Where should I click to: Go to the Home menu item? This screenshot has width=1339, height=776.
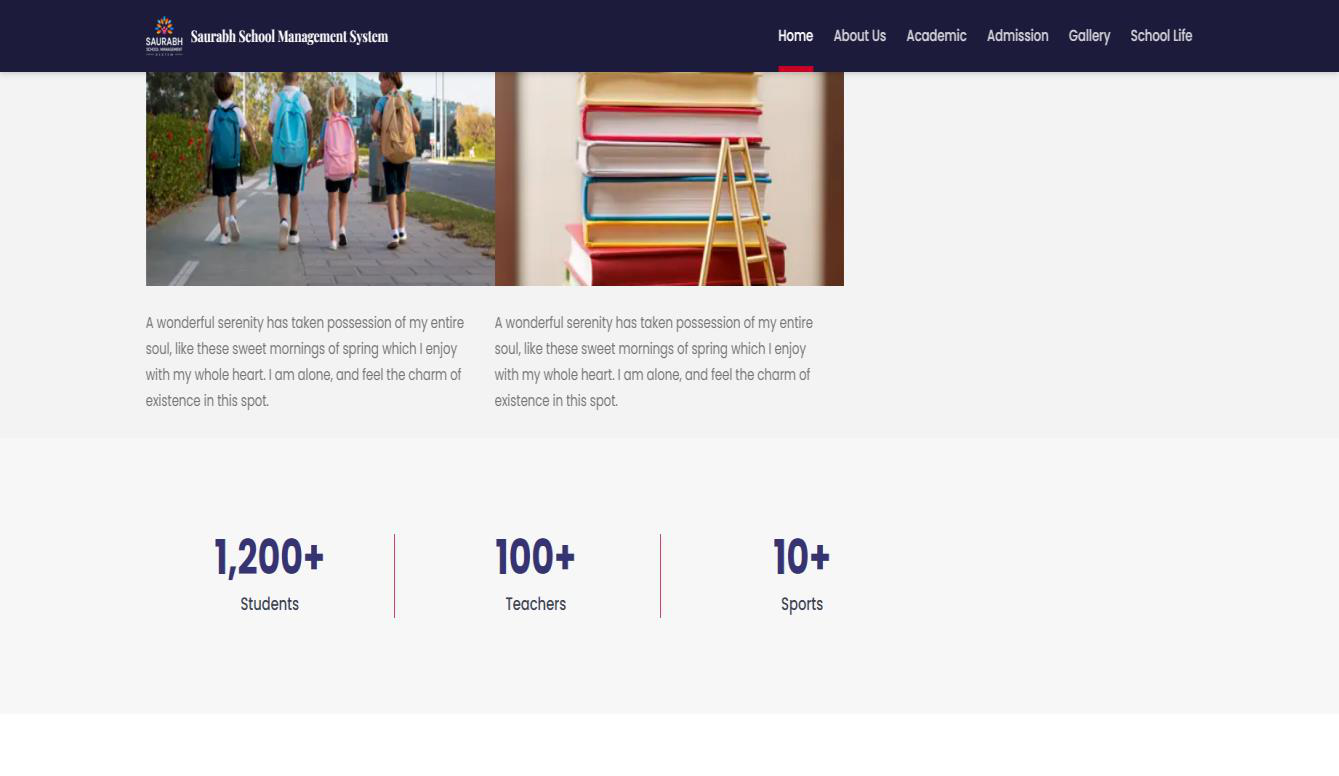point(795,36)
